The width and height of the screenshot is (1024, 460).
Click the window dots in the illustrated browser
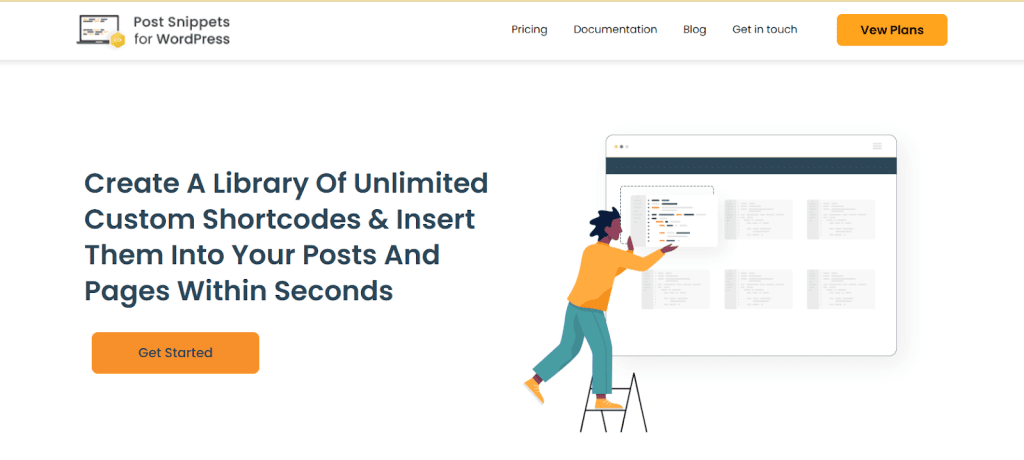(621, 146)
